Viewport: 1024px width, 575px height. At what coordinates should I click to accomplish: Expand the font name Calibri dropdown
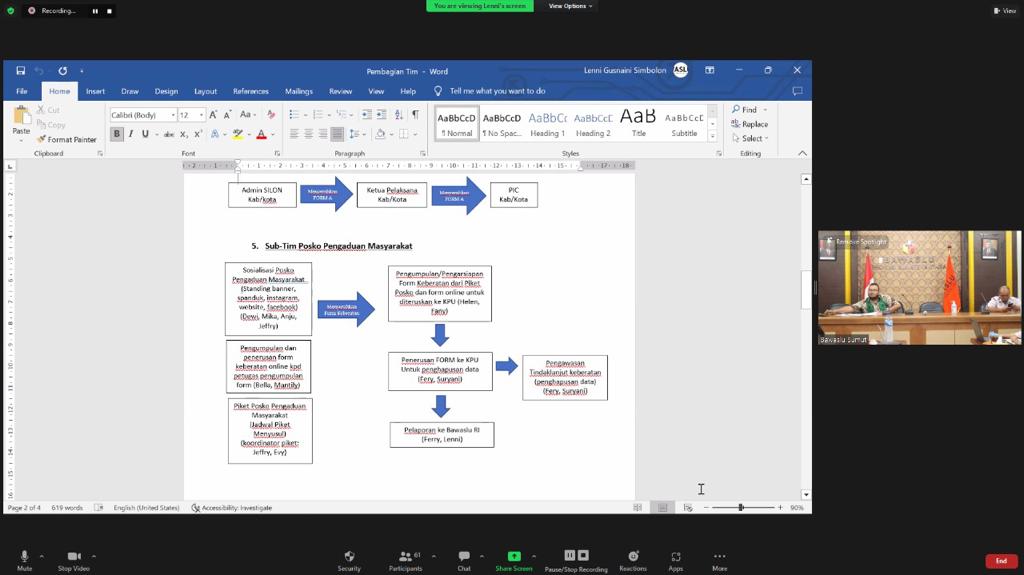click(173, 116)
